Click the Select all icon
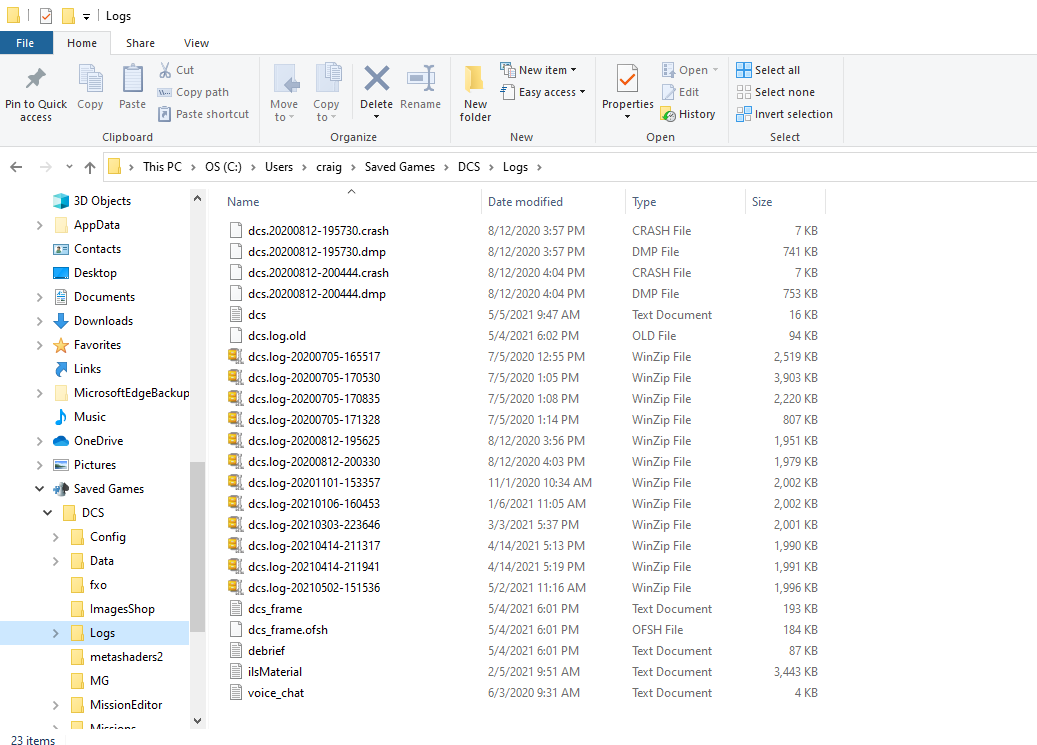Image resolution: width=1037 pixels, height=745 pixels. click(x=744, y=69)
